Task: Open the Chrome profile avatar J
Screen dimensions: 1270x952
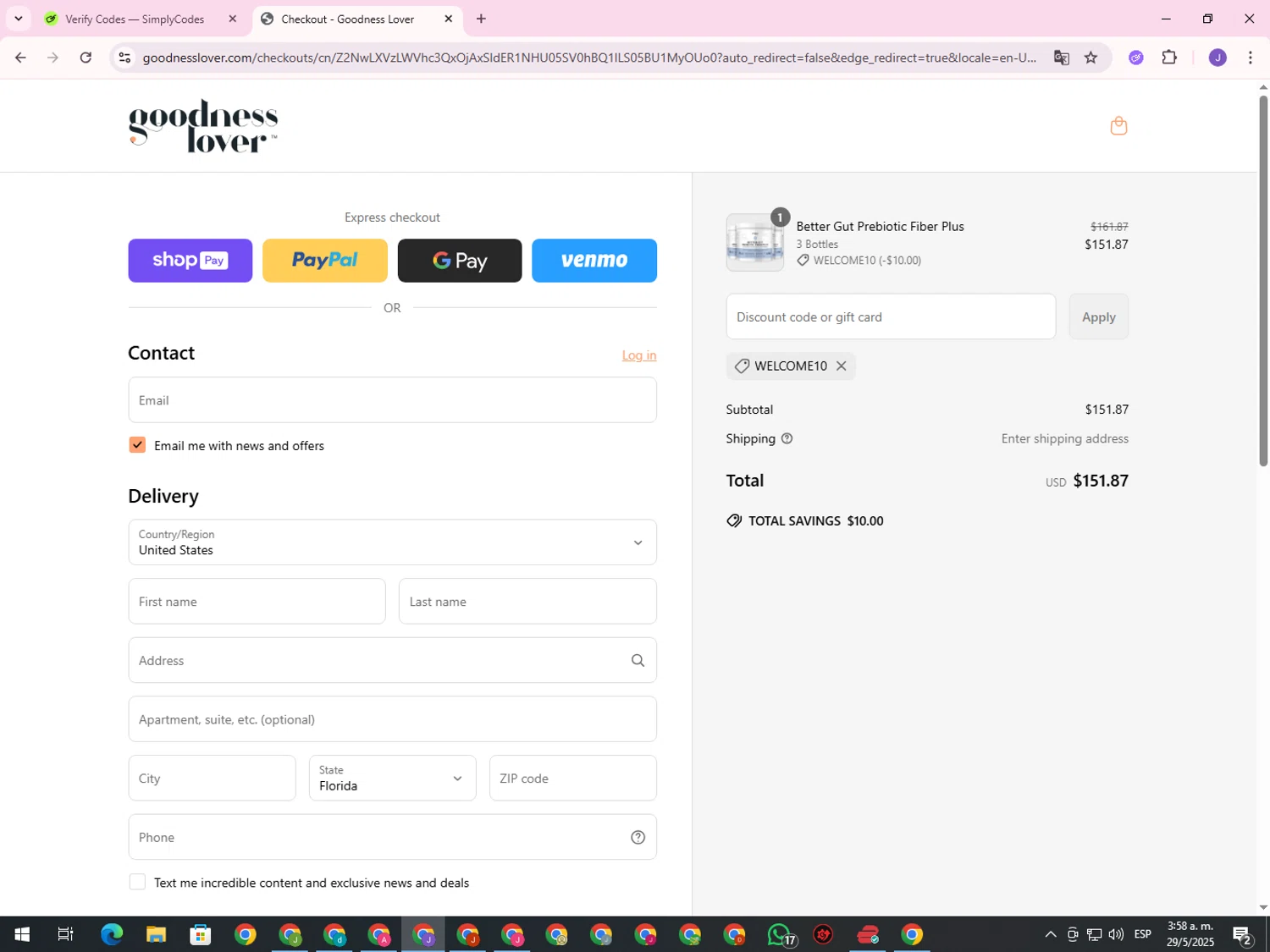Action: coord(1218,58)
